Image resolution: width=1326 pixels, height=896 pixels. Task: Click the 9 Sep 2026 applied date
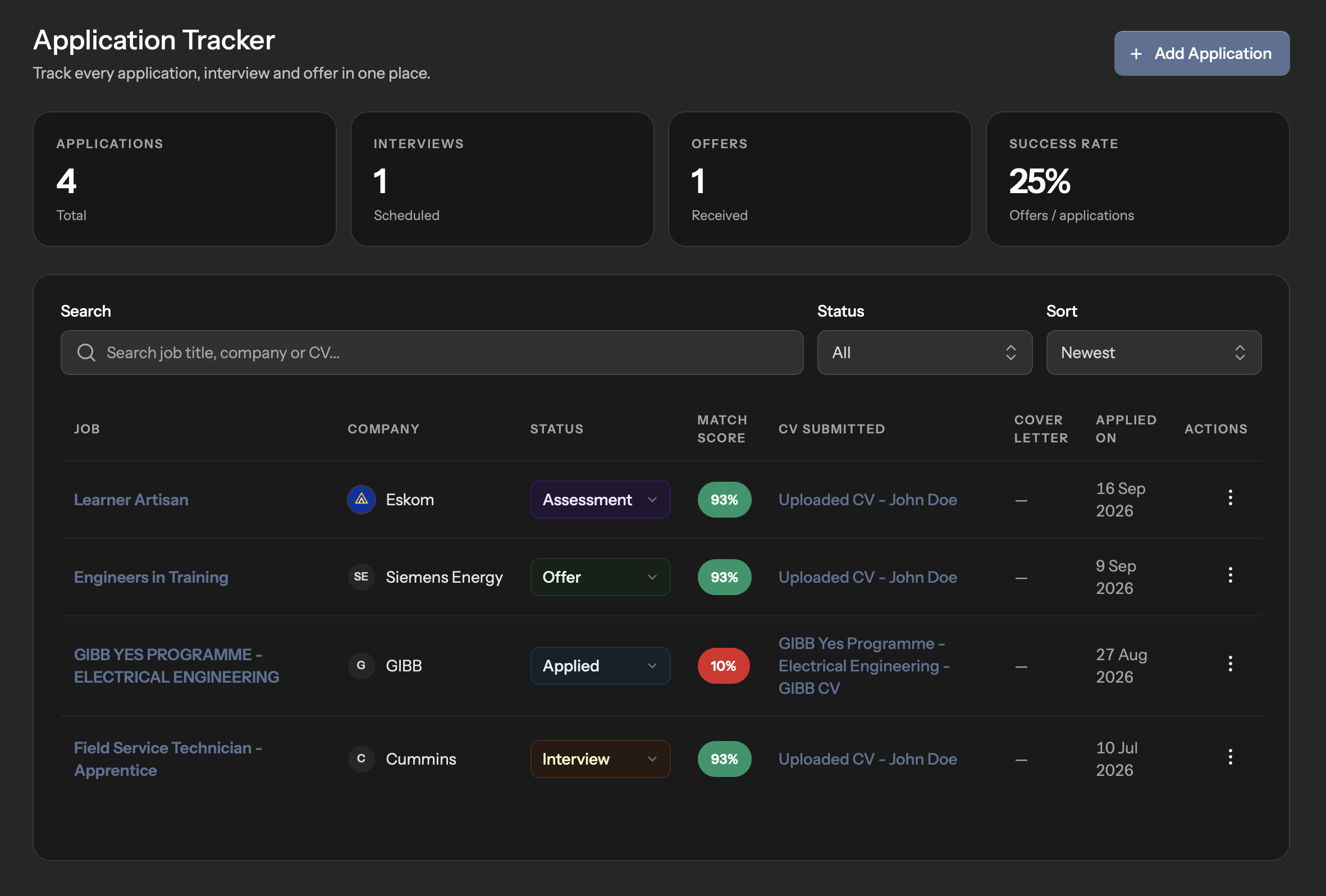tap(1116, 577)
